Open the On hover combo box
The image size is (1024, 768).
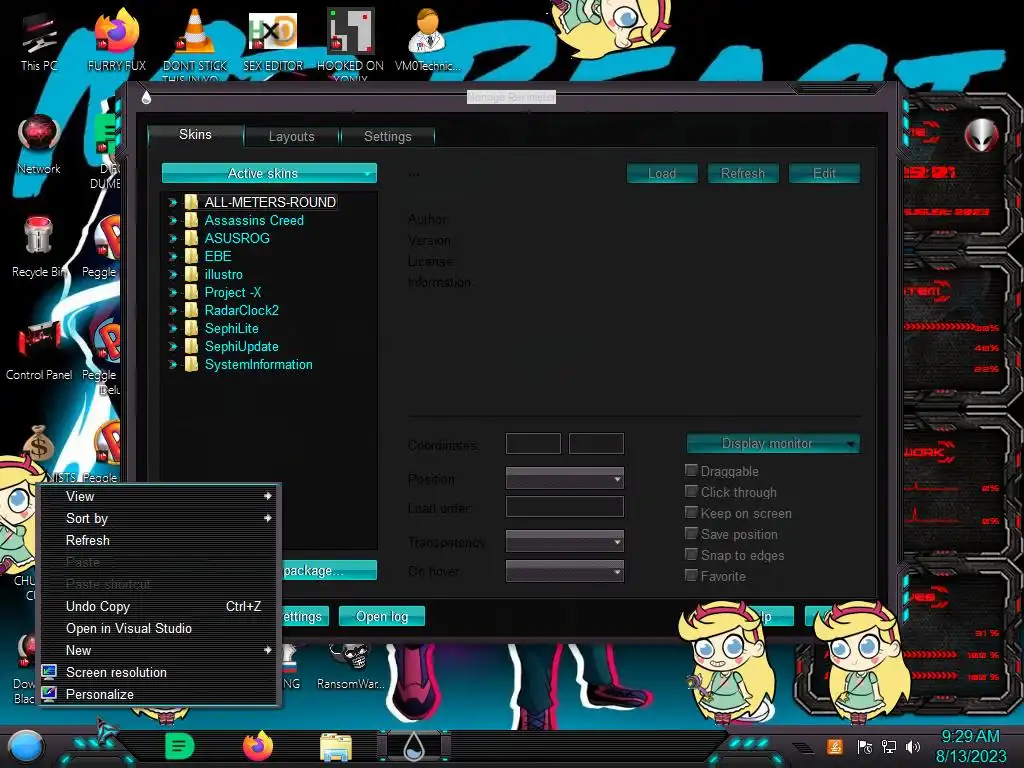pyautogui.click(x=565, y=571)
